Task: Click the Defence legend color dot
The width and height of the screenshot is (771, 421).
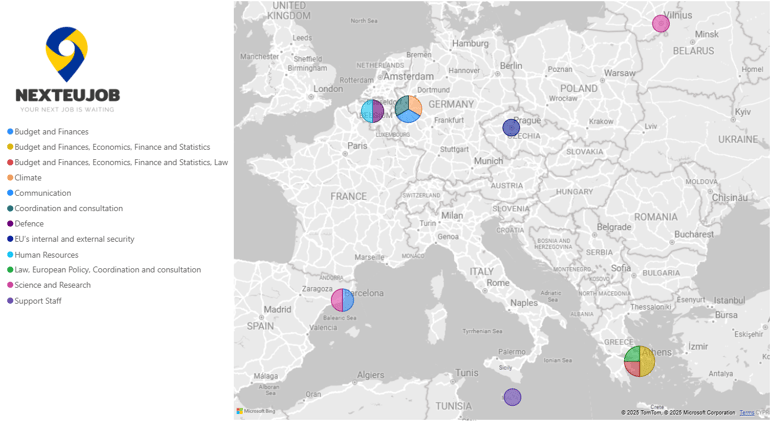Action: 10,224
